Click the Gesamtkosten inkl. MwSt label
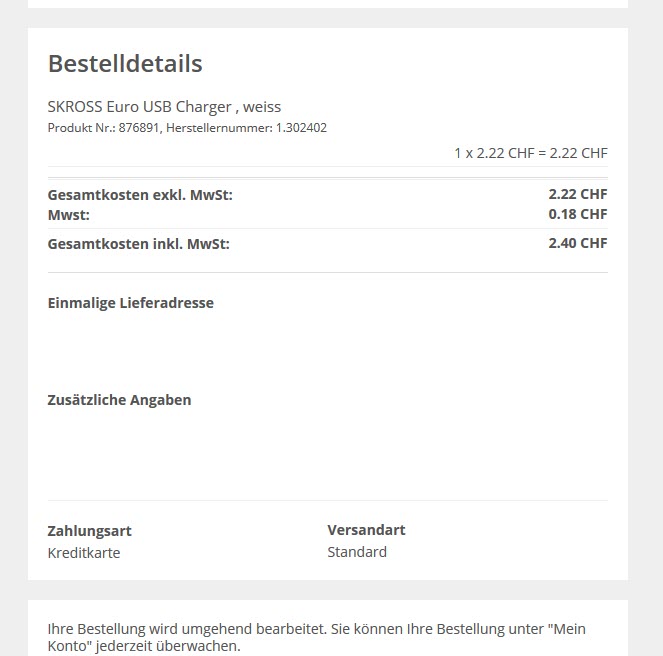 click(138, 243)
